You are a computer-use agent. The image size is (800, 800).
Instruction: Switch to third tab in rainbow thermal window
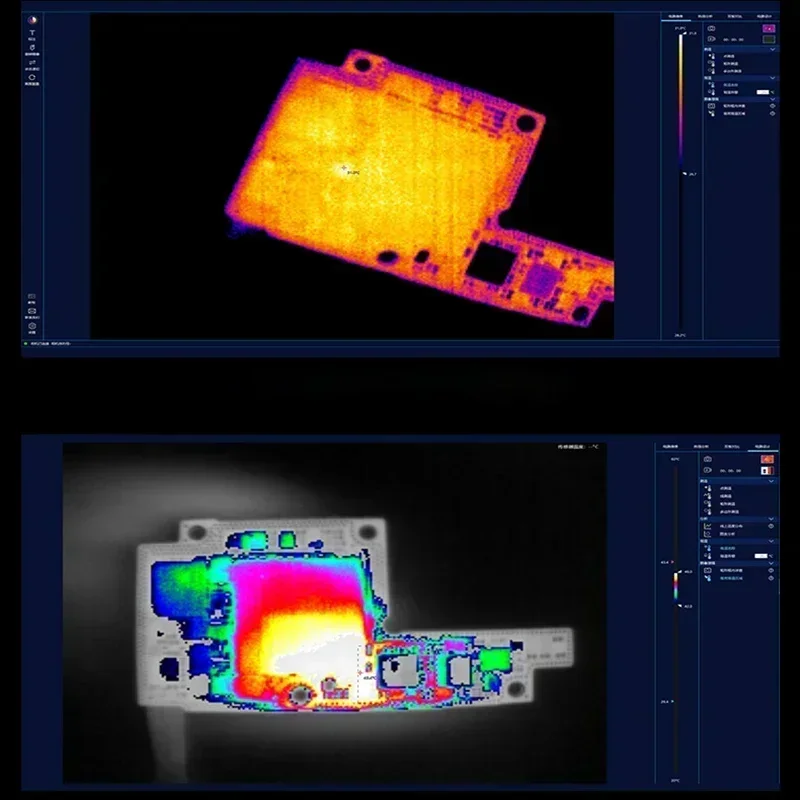click(x=732, y=446)
